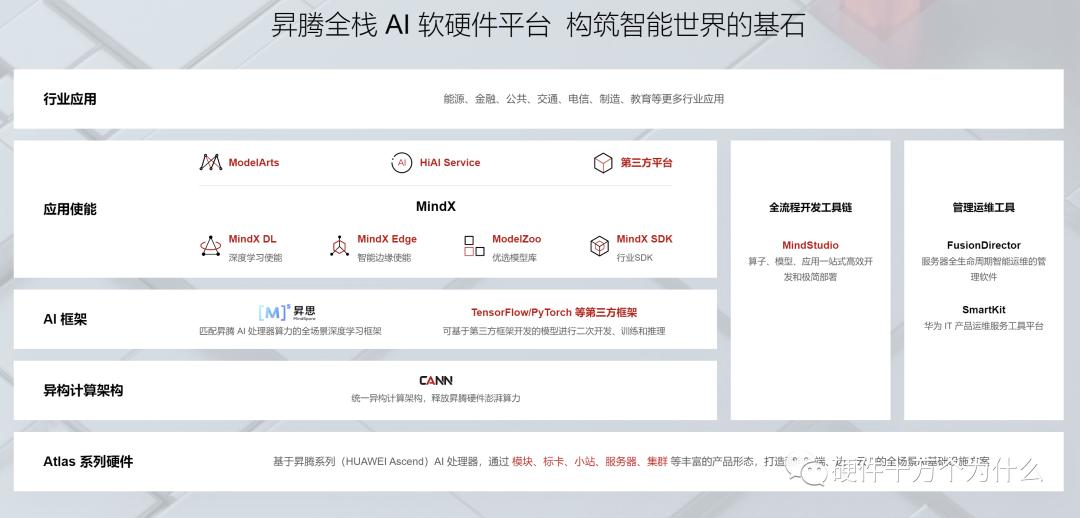This screenshot has height=518, width=1080.
Task: Click the 匹配昇腾 AI 处理器算力 description
Action: 290,331
